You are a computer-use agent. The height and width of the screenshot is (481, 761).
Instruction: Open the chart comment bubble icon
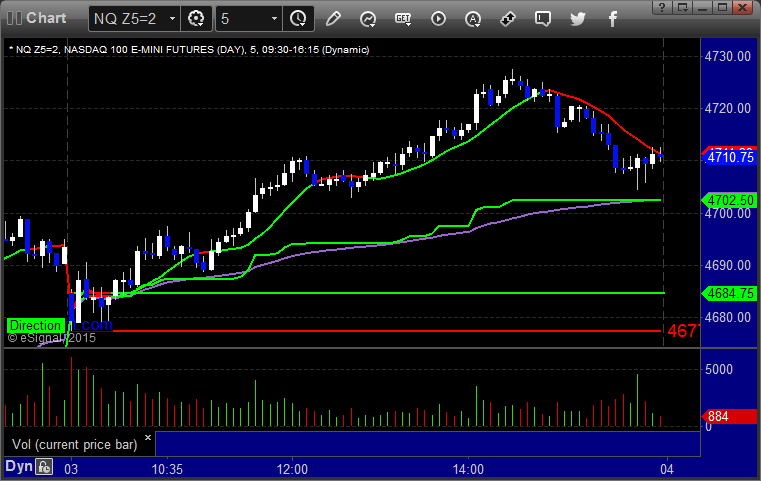click(x=543, y=19)
